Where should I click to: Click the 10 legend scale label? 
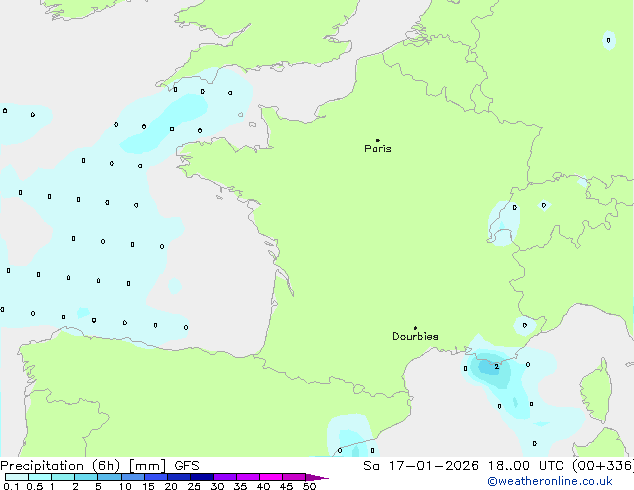pyautogui.click(x=125, y=486)
